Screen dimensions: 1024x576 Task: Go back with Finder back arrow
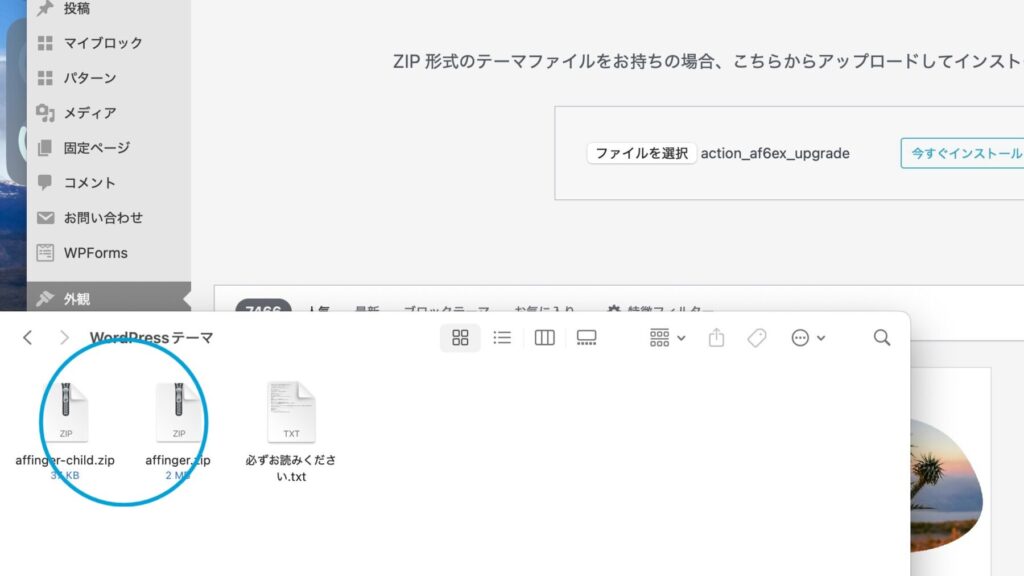click(28, 338)
